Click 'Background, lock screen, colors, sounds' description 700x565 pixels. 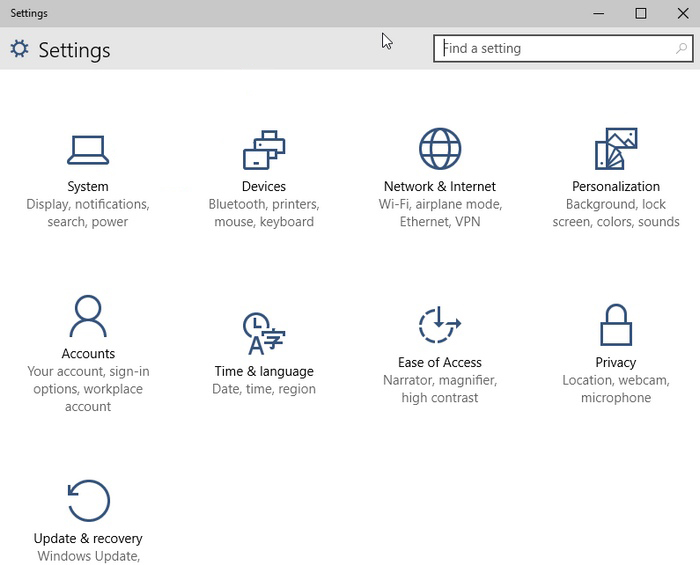coord(616,213)
